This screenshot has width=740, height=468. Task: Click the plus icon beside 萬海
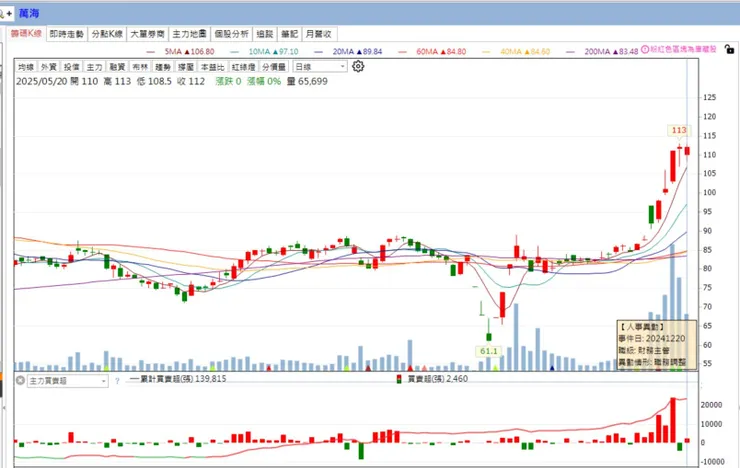coord(9,14)
